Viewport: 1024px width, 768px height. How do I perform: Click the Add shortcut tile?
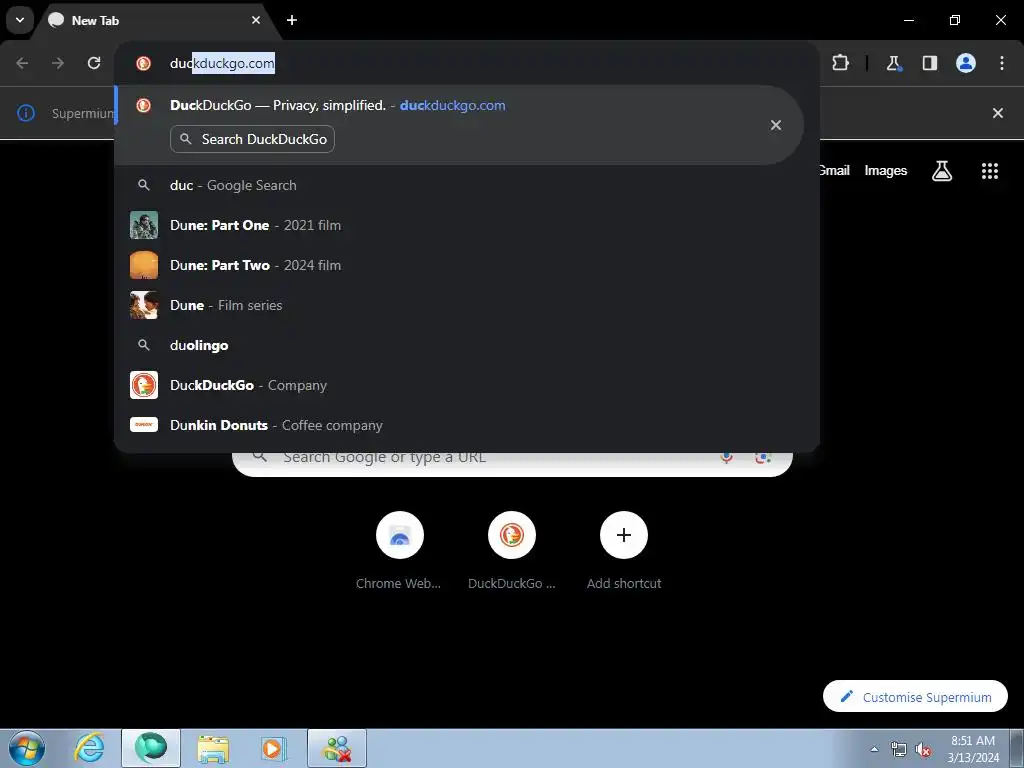[624, 551]
